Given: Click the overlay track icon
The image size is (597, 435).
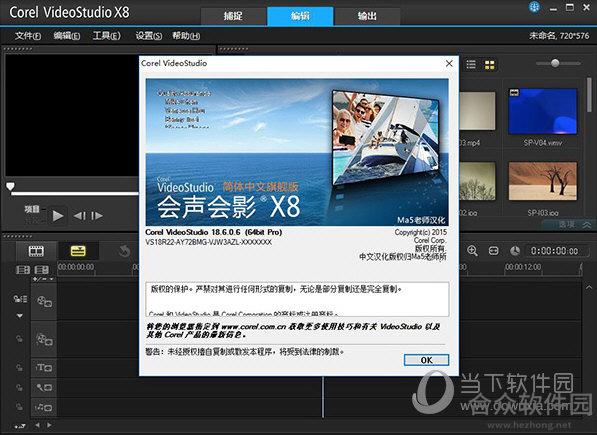Looking at the screenshot, I should [44, 339].
